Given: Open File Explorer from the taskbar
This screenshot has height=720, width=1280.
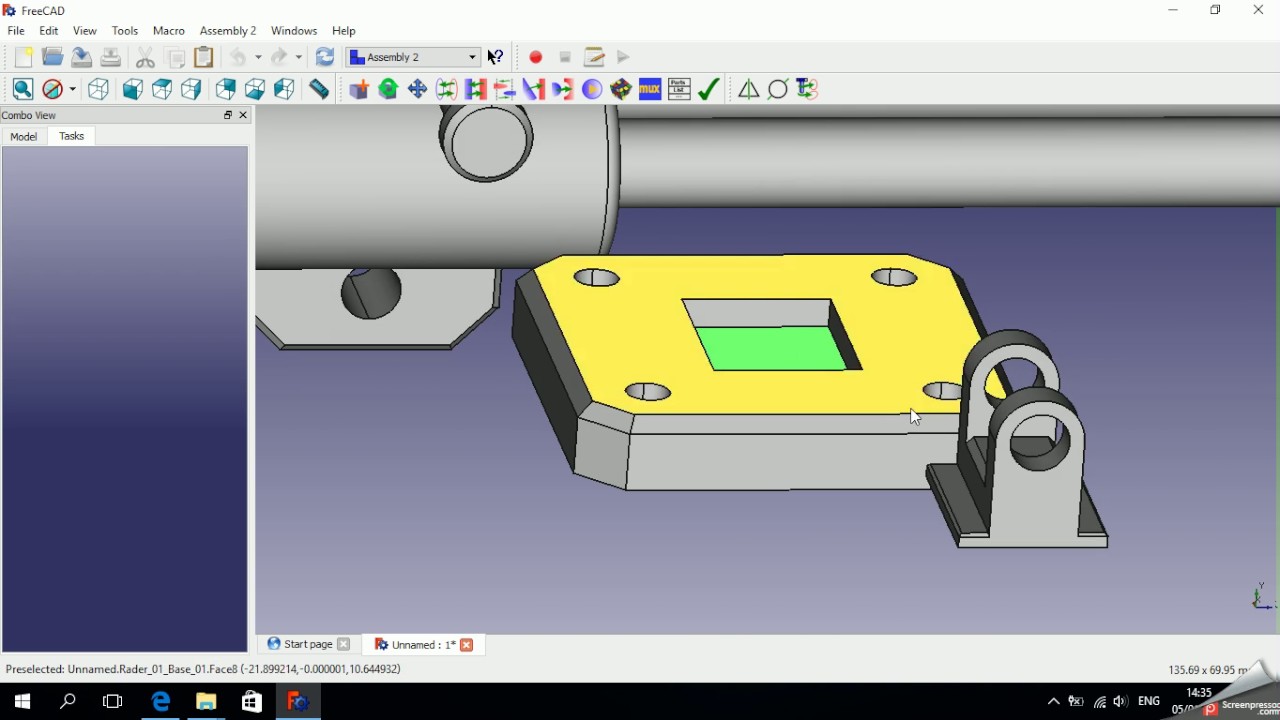Looking at the screenshot, I should coord(206,702).
